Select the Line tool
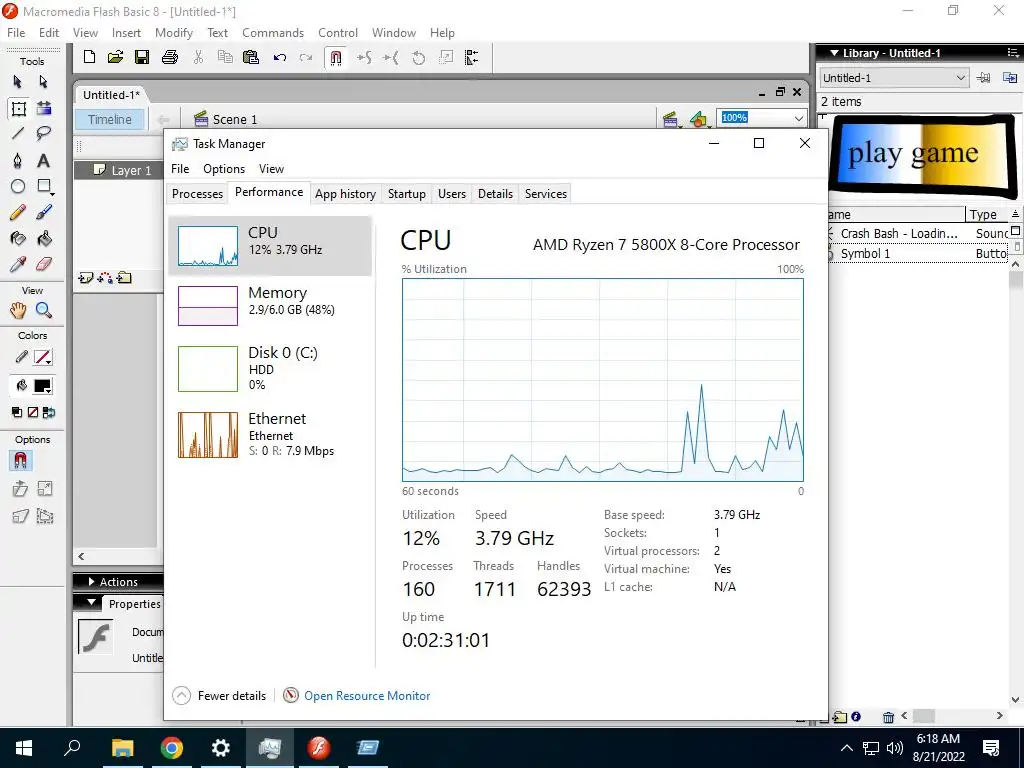The height and width of the screenshot is (768, 1024). click(18, 134)
